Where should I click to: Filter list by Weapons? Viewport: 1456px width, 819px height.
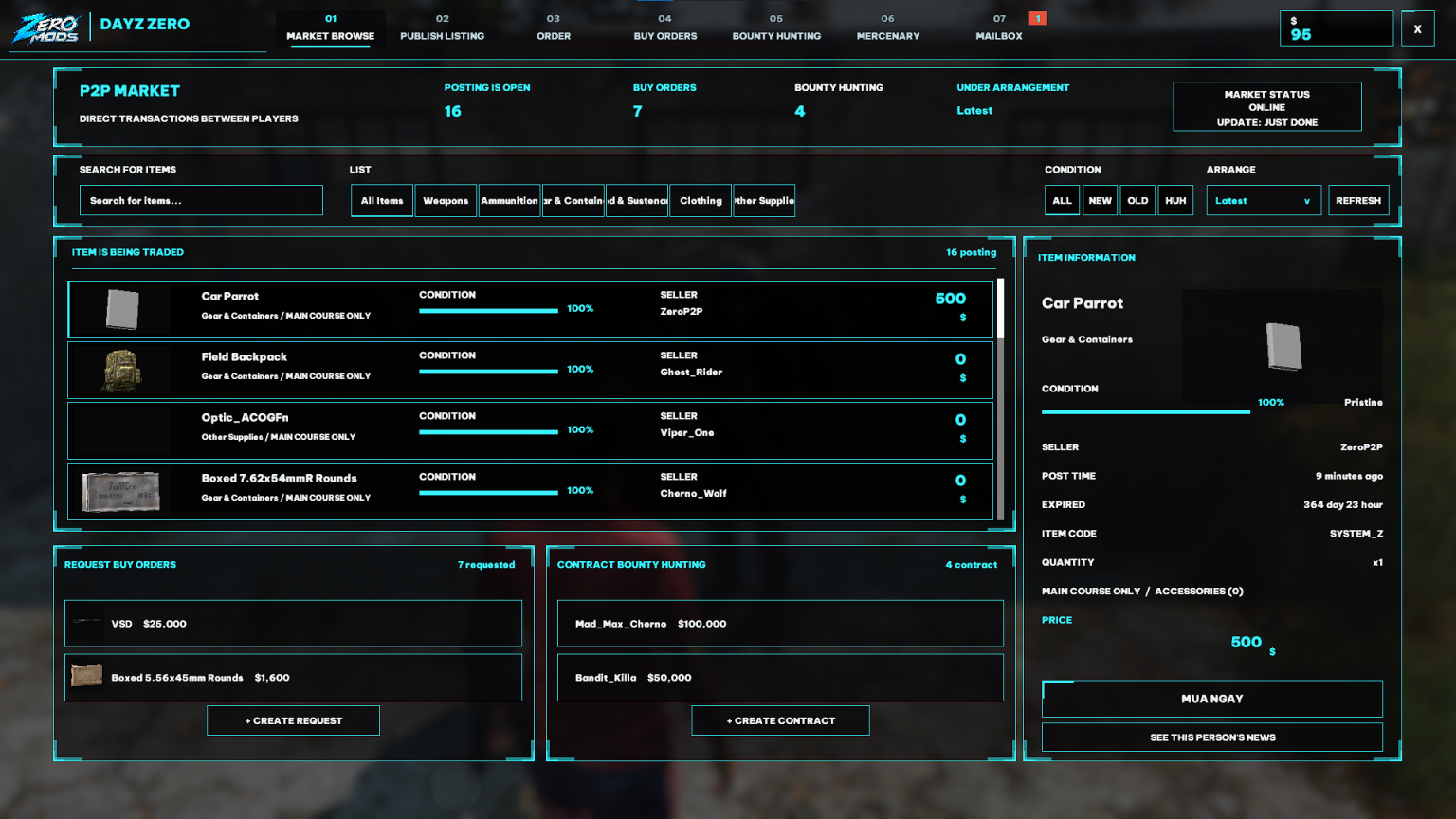tap(446, 201)
